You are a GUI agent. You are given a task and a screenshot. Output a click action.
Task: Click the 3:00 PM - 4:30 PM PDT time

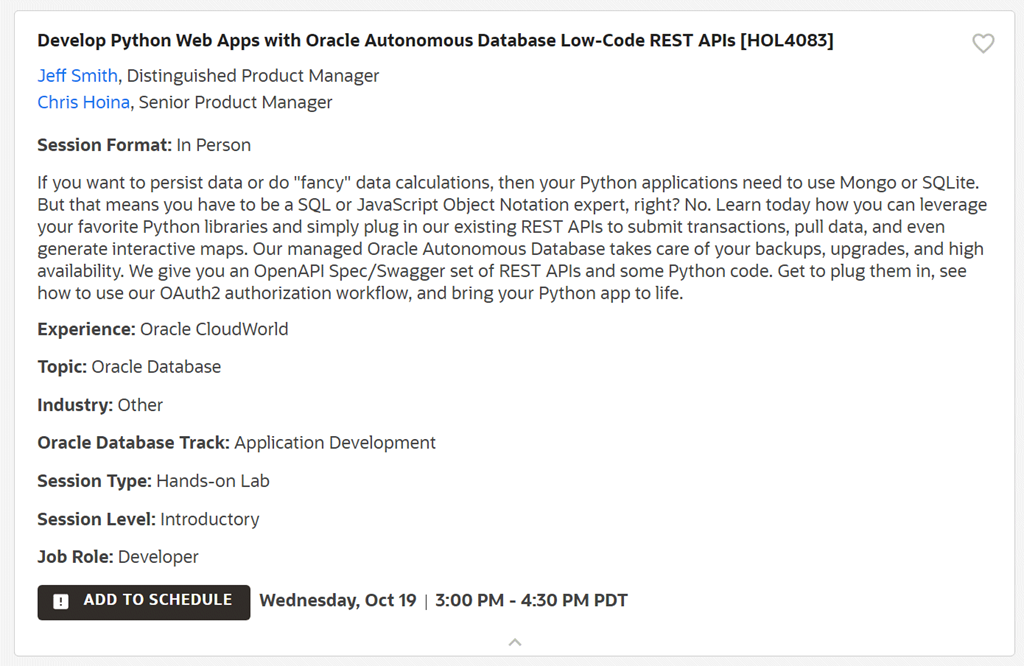click(531, 601)
